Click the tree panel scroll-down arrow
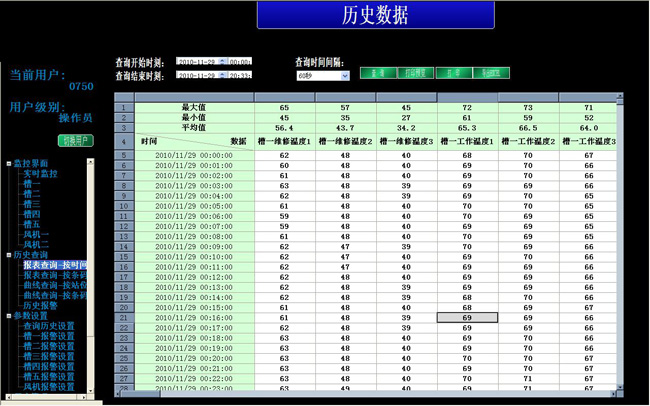The width and height of the screenshot is (650, 406). 91,390
